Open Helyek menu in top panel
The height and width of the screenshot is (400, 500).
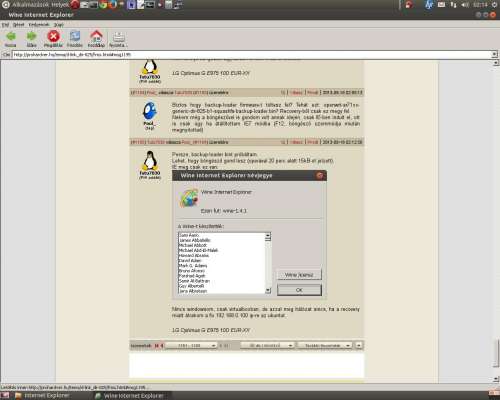[x=60, y=5]
